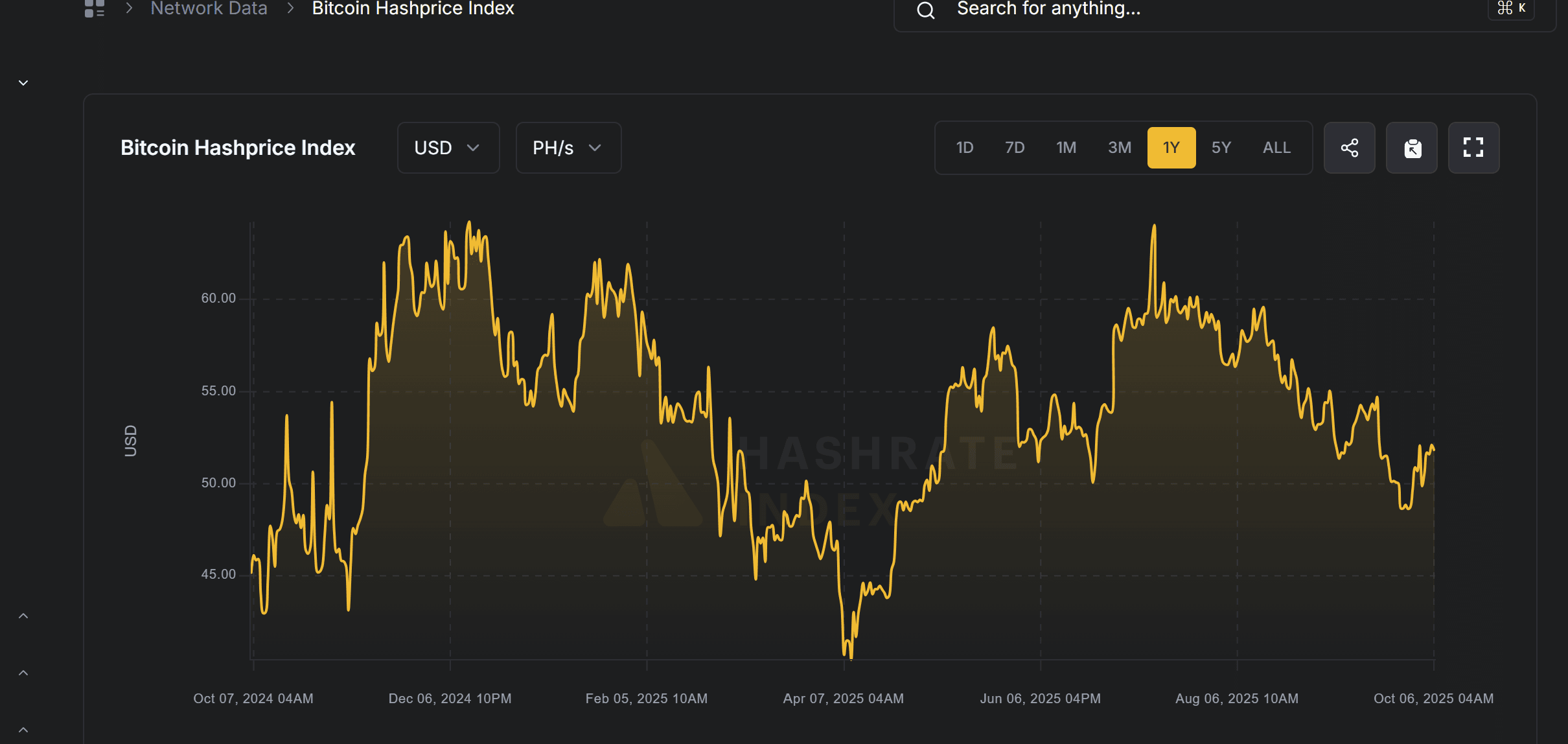Select the 1M time range

[1066, 148]
